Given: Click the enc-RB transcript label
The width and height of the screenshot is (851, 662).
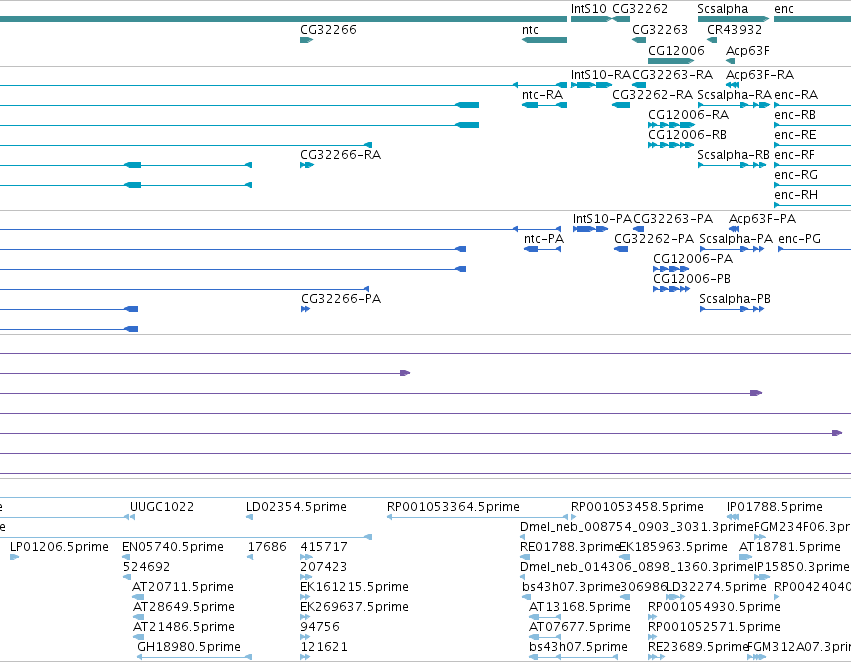Looking at the screenshot, I should (x=795, y=115).
